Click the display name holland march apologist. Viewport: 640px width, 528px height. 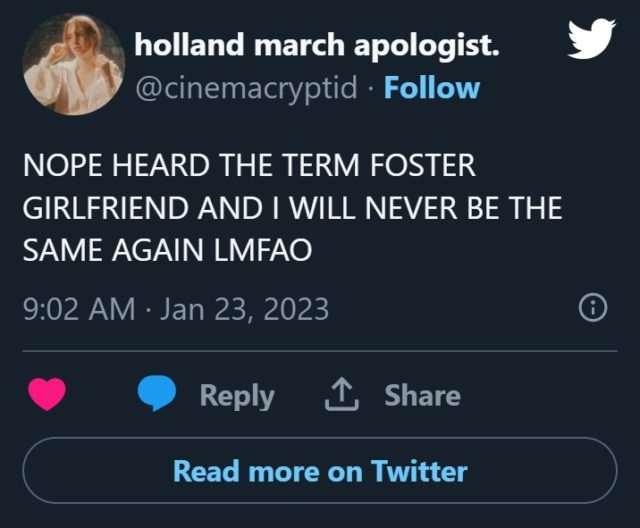[x=317, y=45]
